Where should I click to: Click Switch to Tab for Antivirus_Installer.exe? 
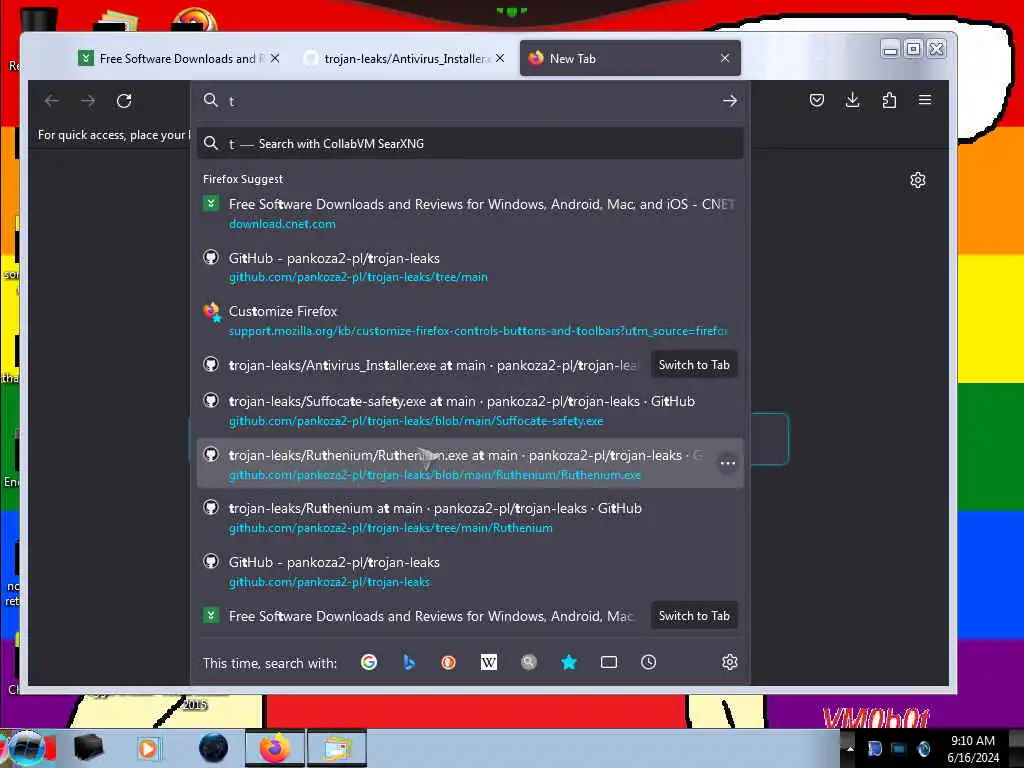(x=694, y=365)
